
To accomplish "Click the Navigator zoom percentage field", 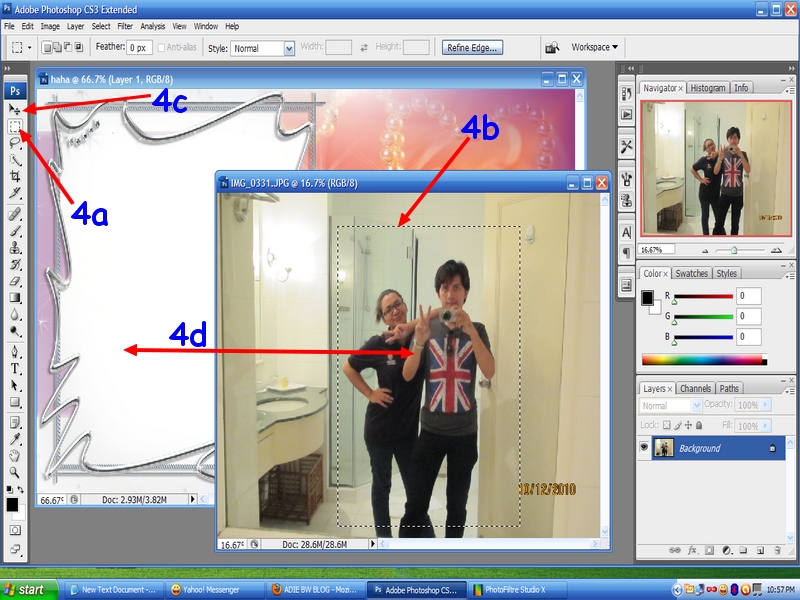I will click(x=657, y=249).
